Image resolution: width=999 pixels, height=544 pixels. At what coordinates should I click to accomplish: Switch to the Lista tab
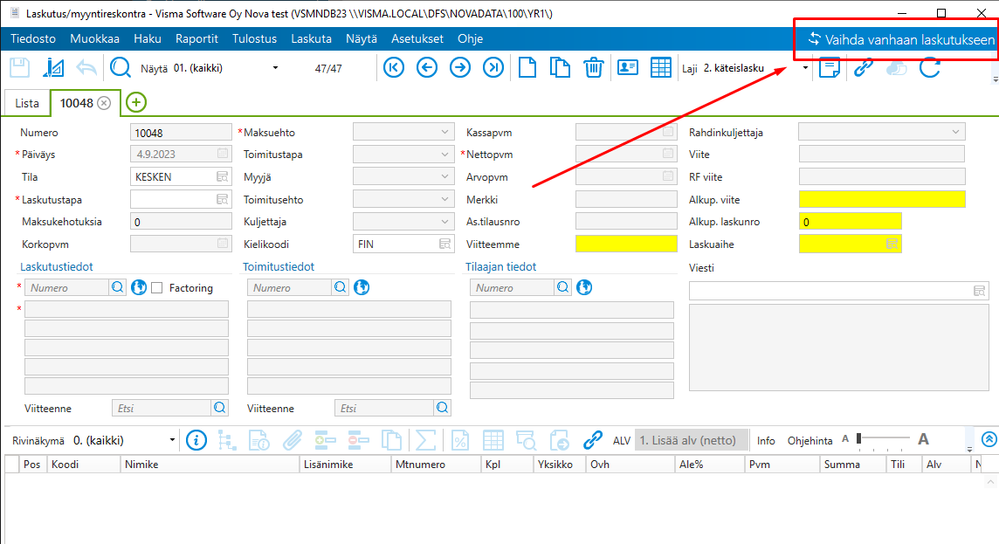pos(27,103)
